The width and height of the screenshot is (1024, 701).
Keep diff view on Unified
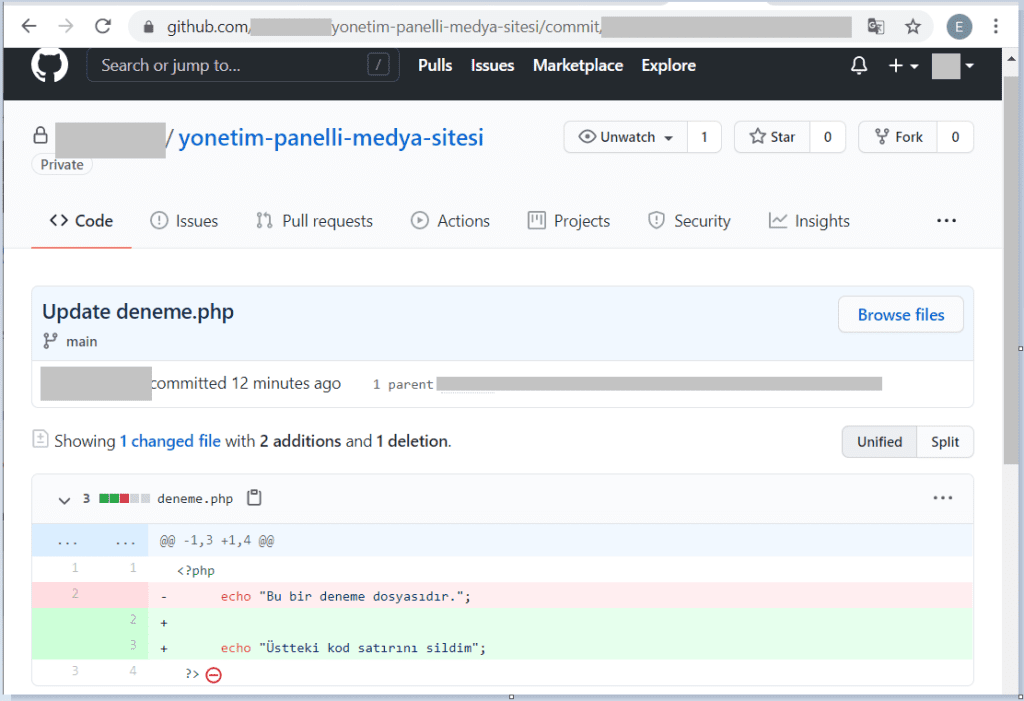point(879,441)
